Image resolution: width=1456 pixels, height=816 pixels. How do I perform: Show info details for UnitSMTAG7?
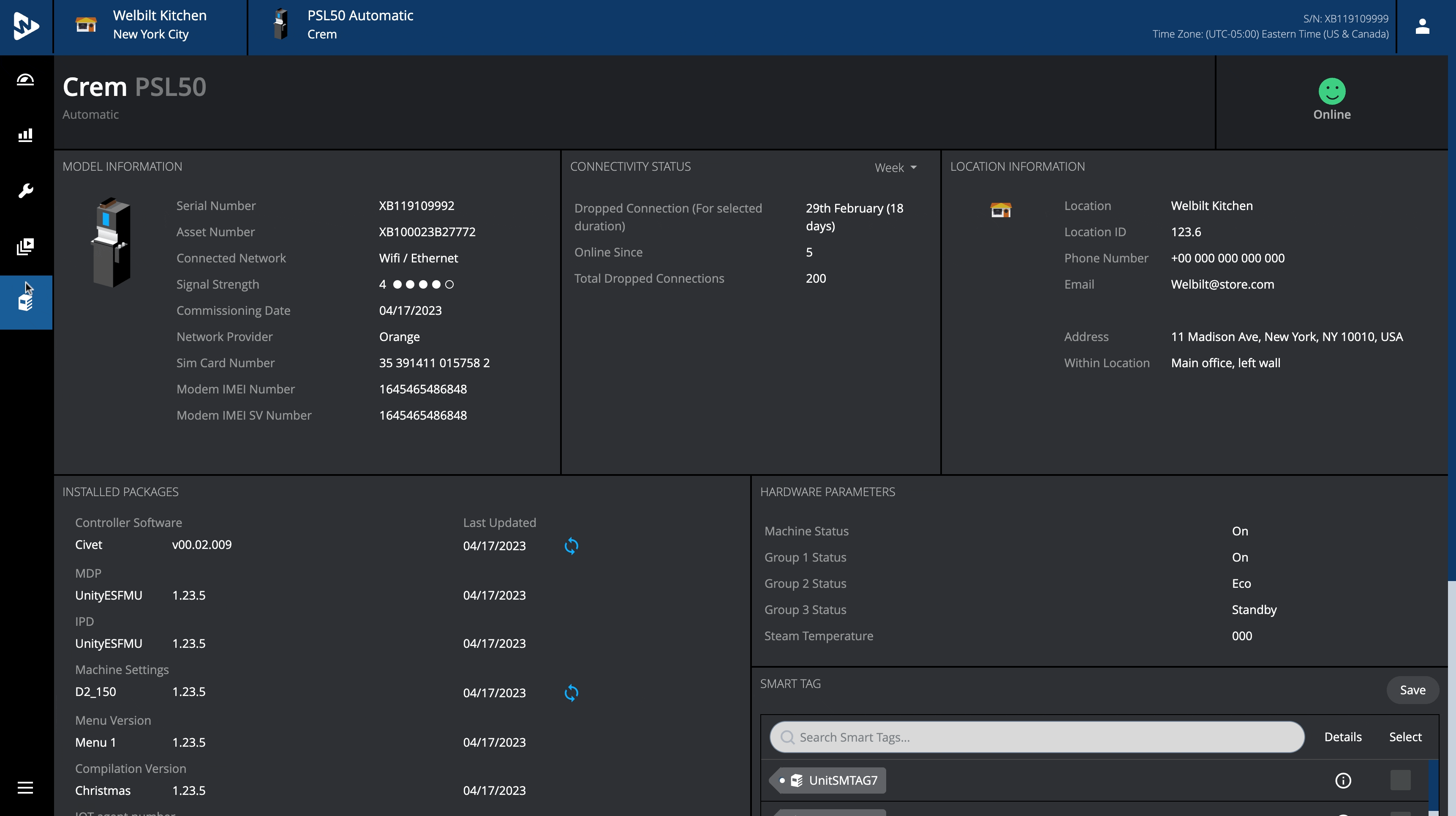tap(1343, 781)
